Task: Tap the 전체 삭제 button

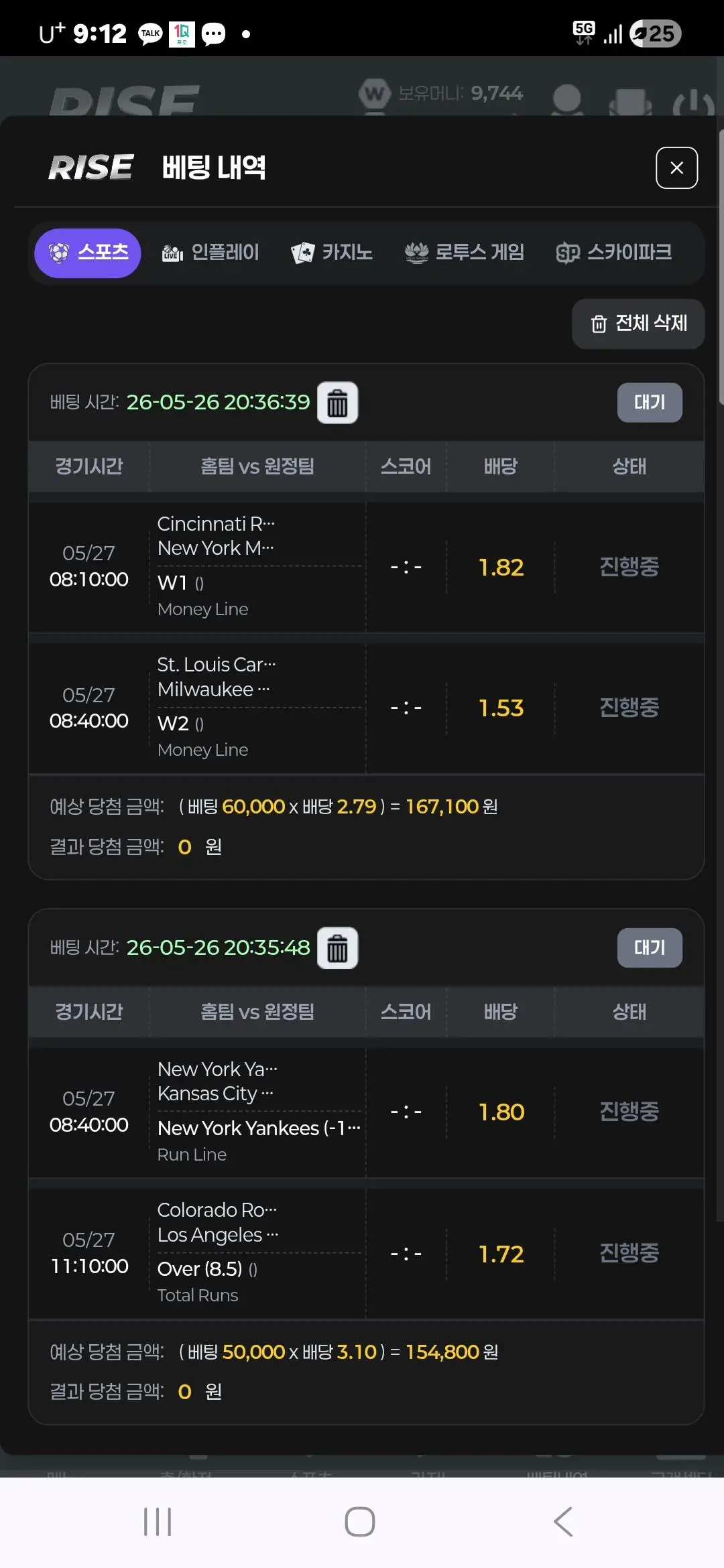Action: coord(638,324)
